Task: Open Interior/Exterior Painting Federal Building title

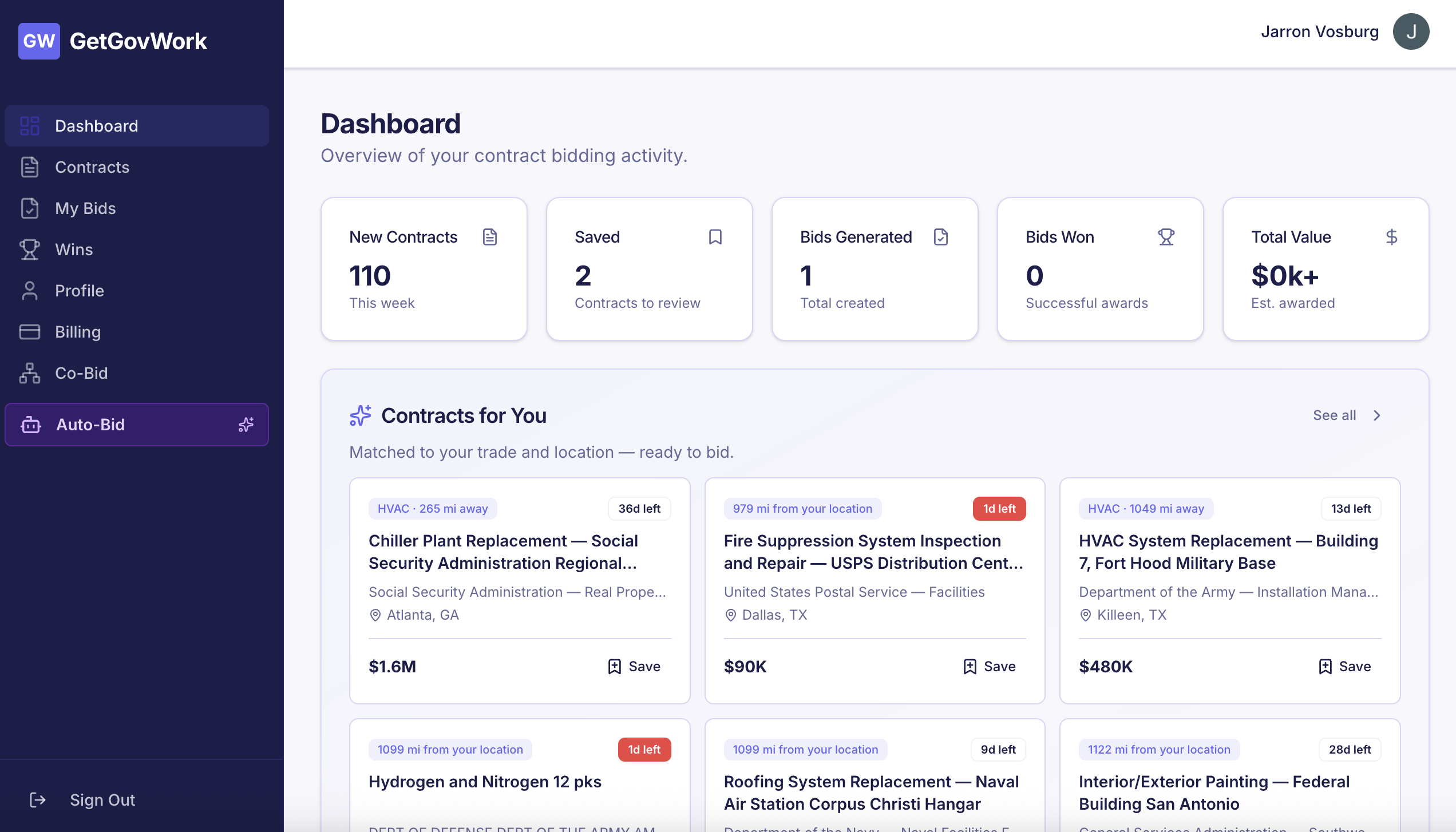Action: (1214, 793)
